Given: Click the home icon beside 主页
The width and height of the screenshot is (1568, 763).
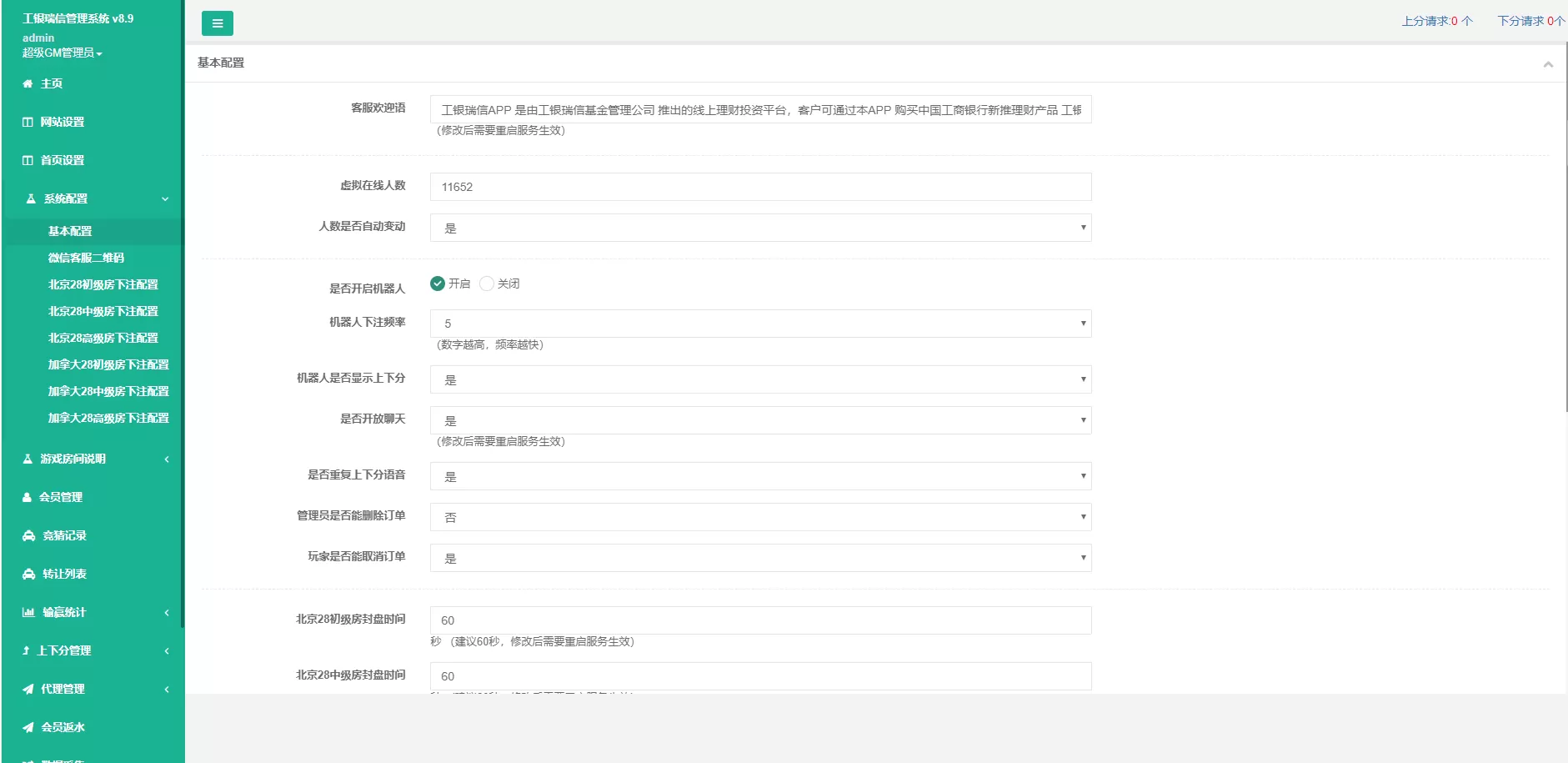Looking at the screenshot, I should 28,83.
